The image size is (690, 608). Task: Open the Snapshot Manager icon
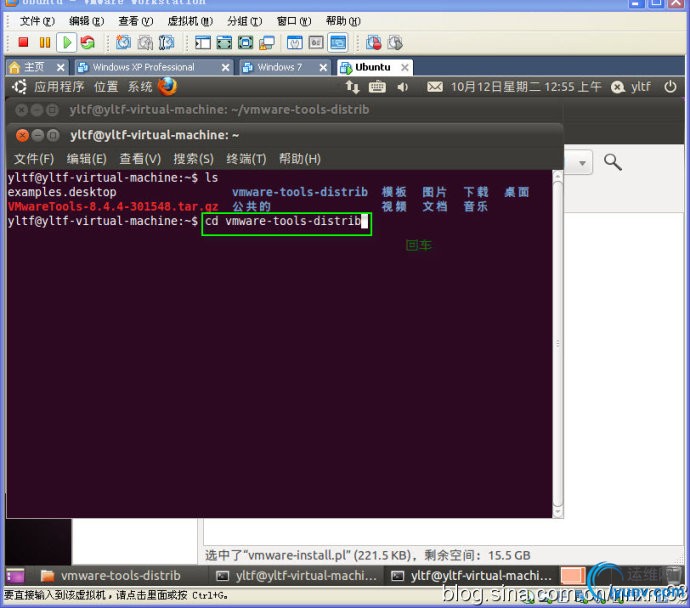click(166, 43)
